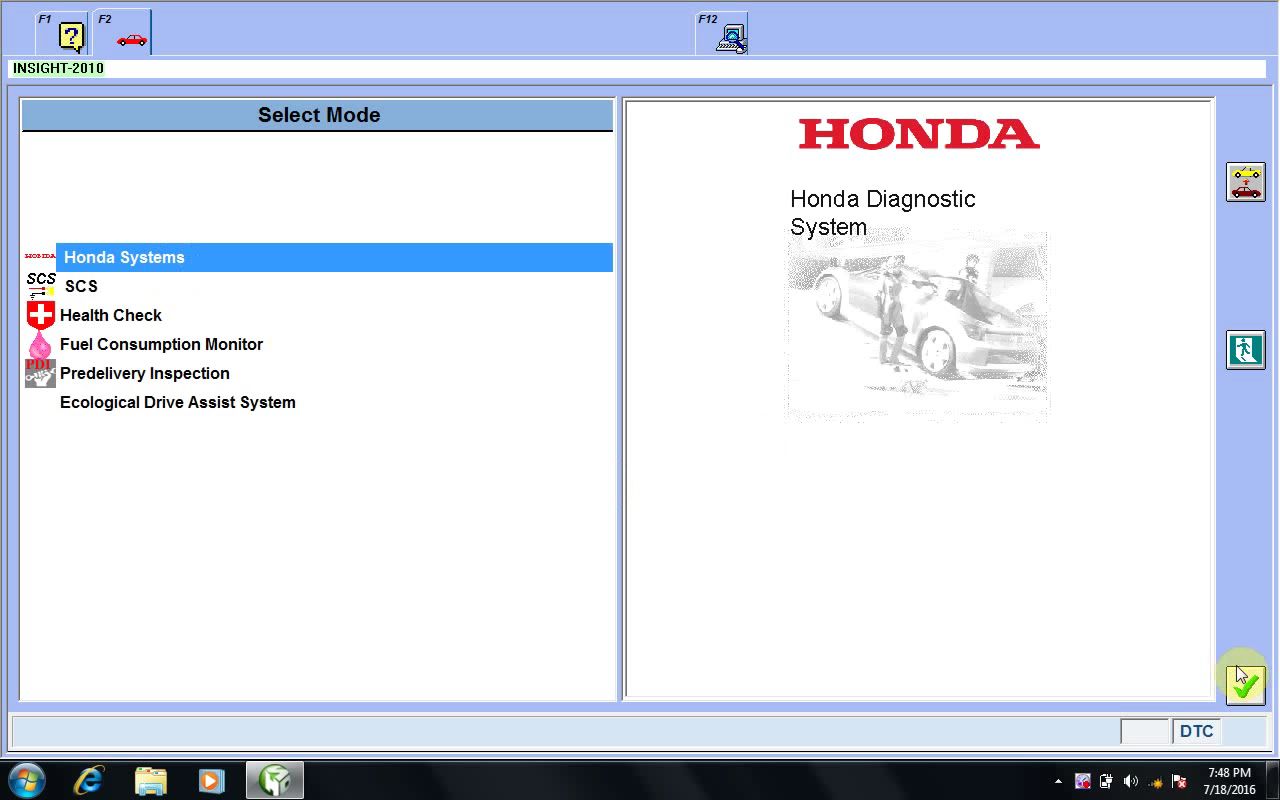This screenshot has width=1280, height=800.
Task: Click the Select Mode header
Action: tap(318, 115)
